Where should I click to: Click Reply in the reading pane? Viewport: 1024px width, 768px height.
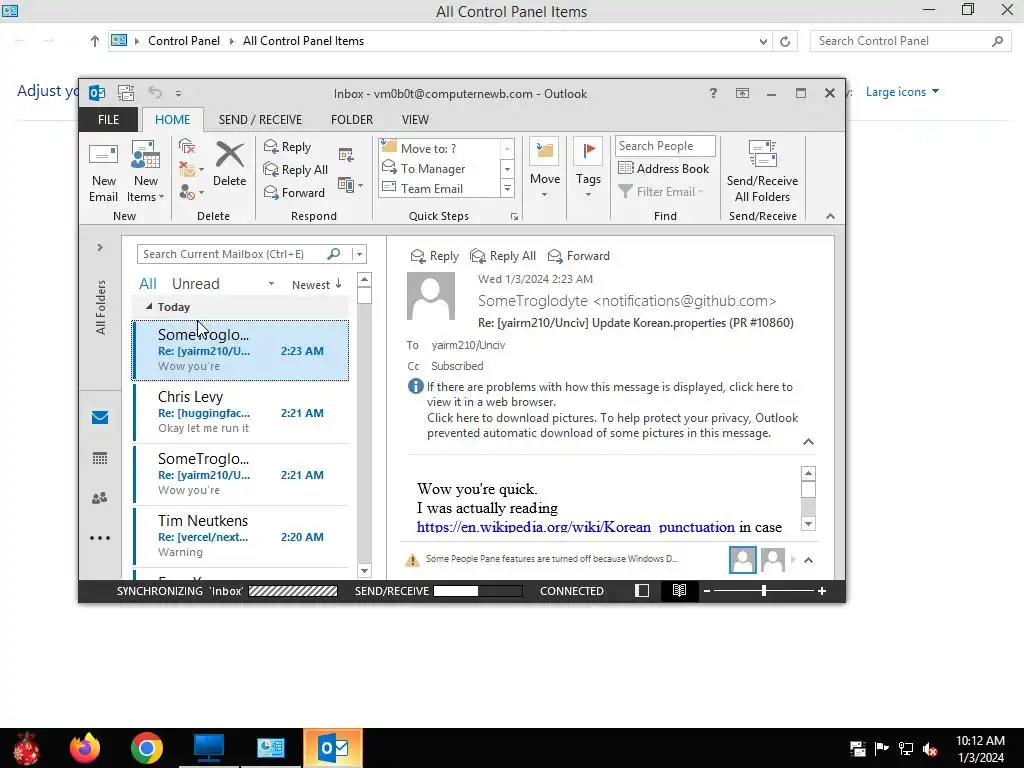(434, 256)
